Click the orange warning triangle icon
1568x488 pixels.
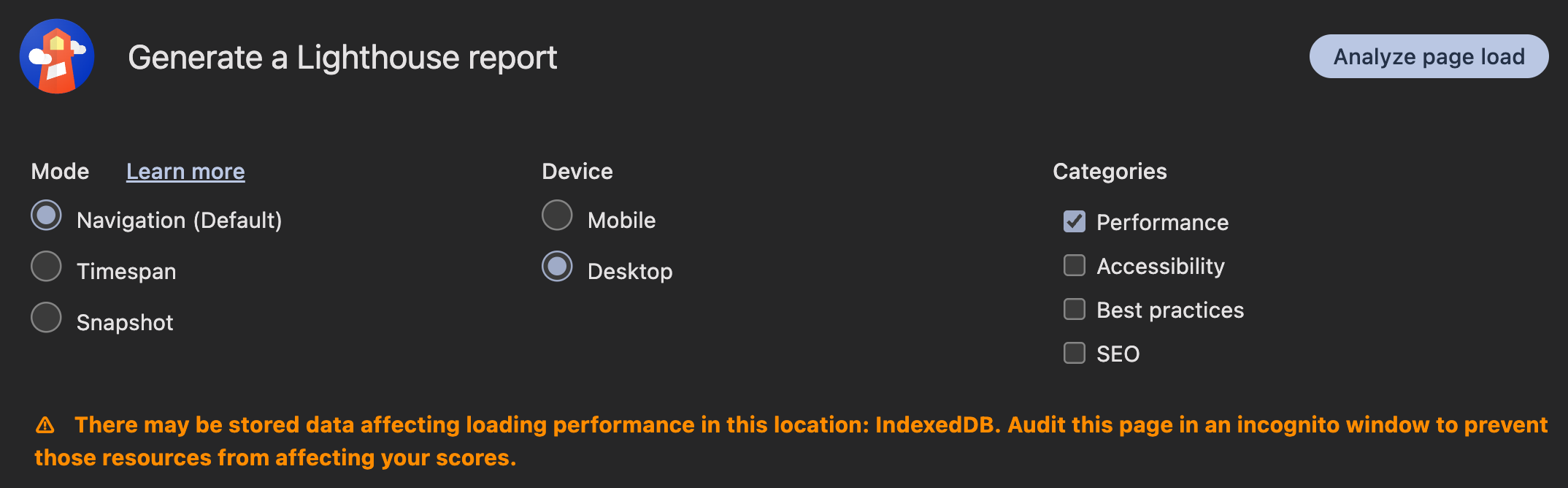pos(45,424)
